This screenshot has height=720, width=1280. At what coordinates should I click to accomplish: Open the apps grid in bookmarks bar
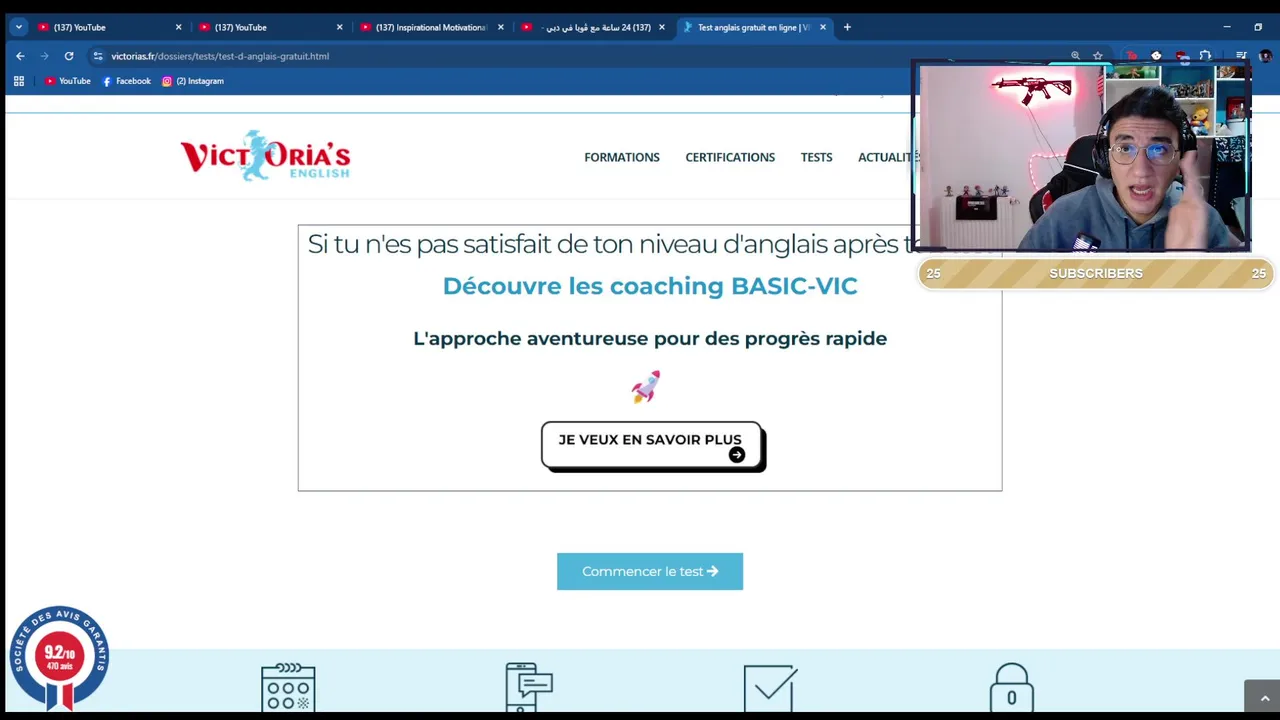(x=19, y=81)
